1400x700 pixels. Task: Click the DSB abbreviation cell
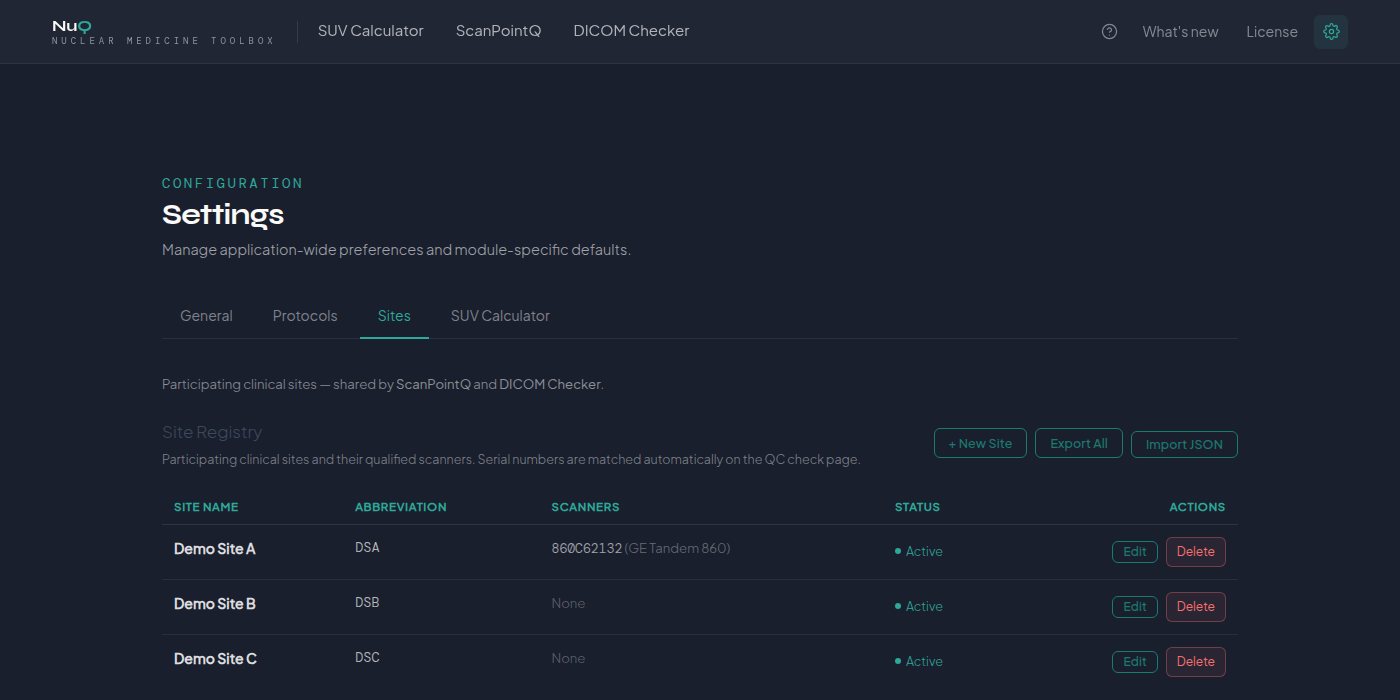(x=367, y=603)
